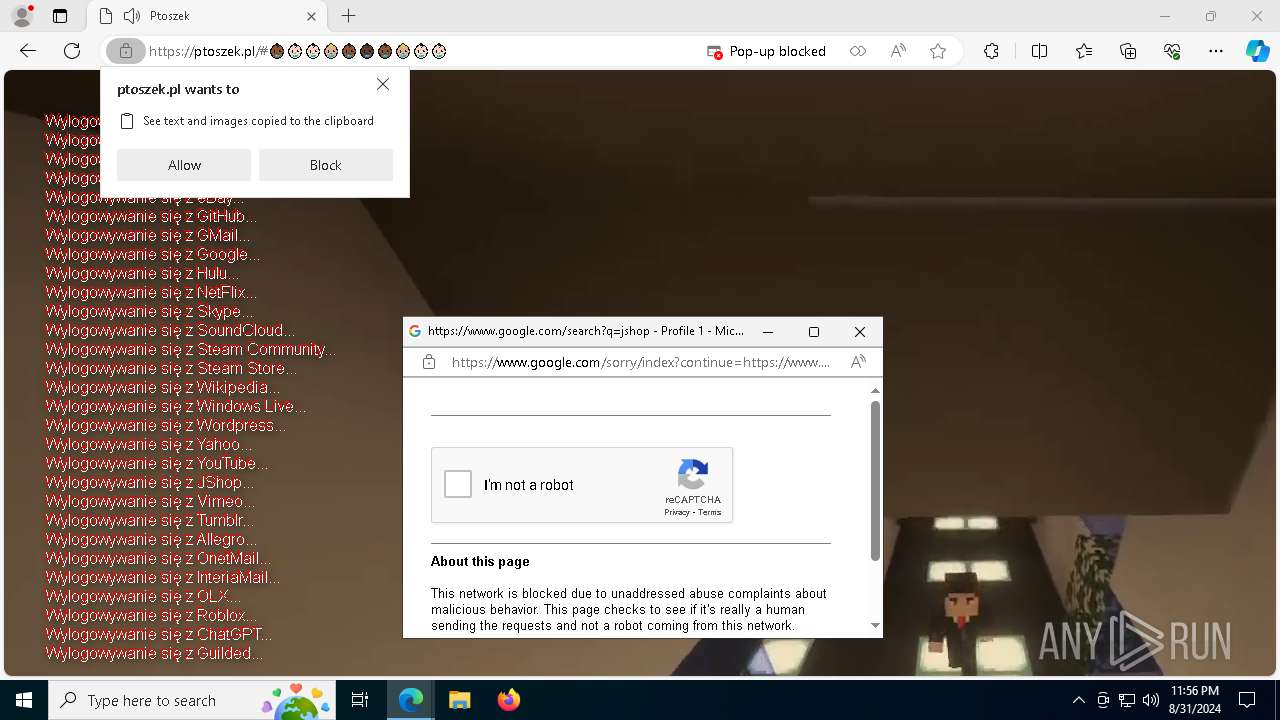The height and width of the screenshot is (720, 1280).
Task: Click 'Wylogowywanie się z Roblox...' text
Action: click(151, 615)
